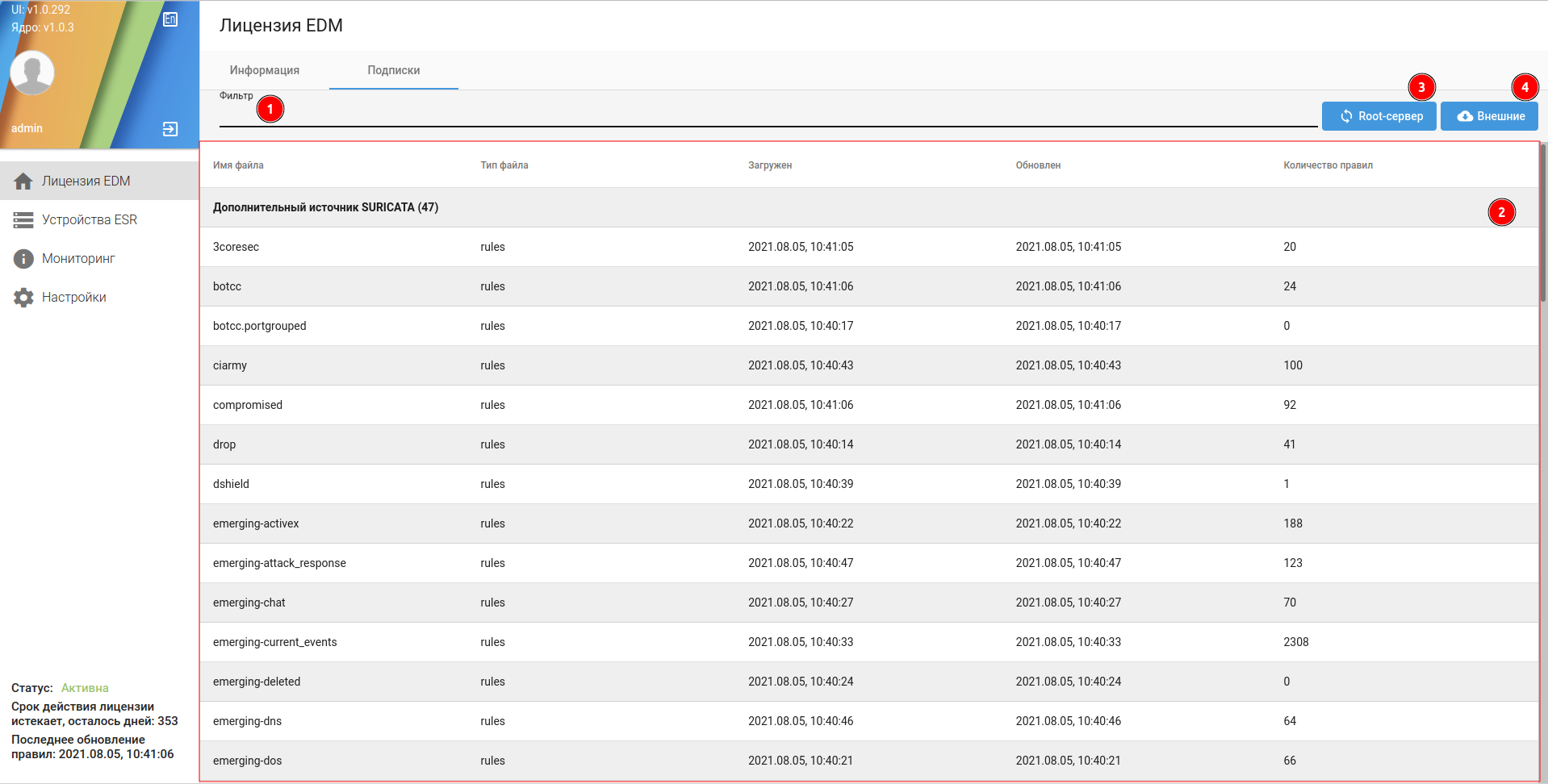Screen dimensions: 1548x784
Task: Click the Настройки gear icon
Action: click(x=23, y=298)
